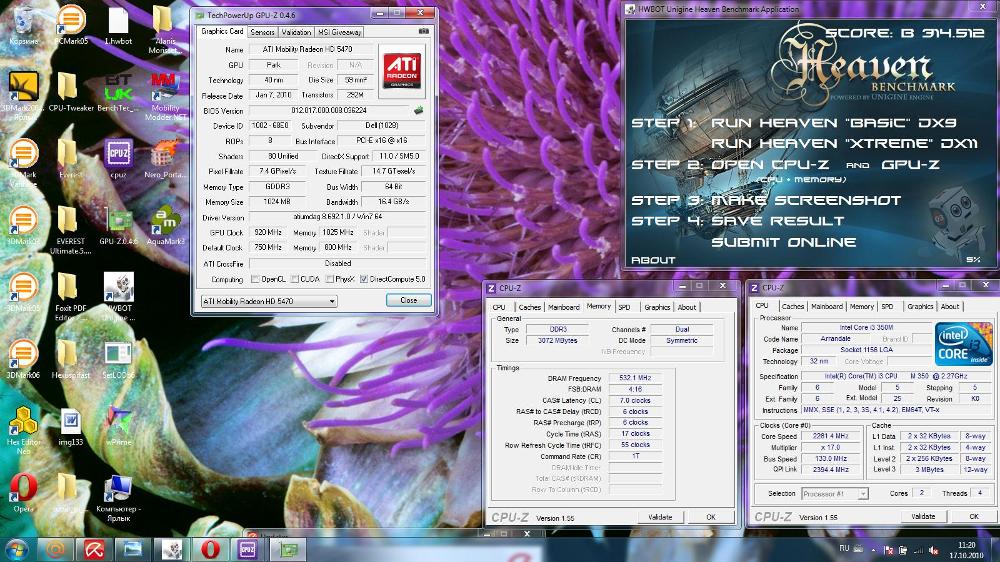Click SUBMIT ONLINE in Heaven benchmark
The height and width of the screenshot is (562, 1000).
[783, 242]
